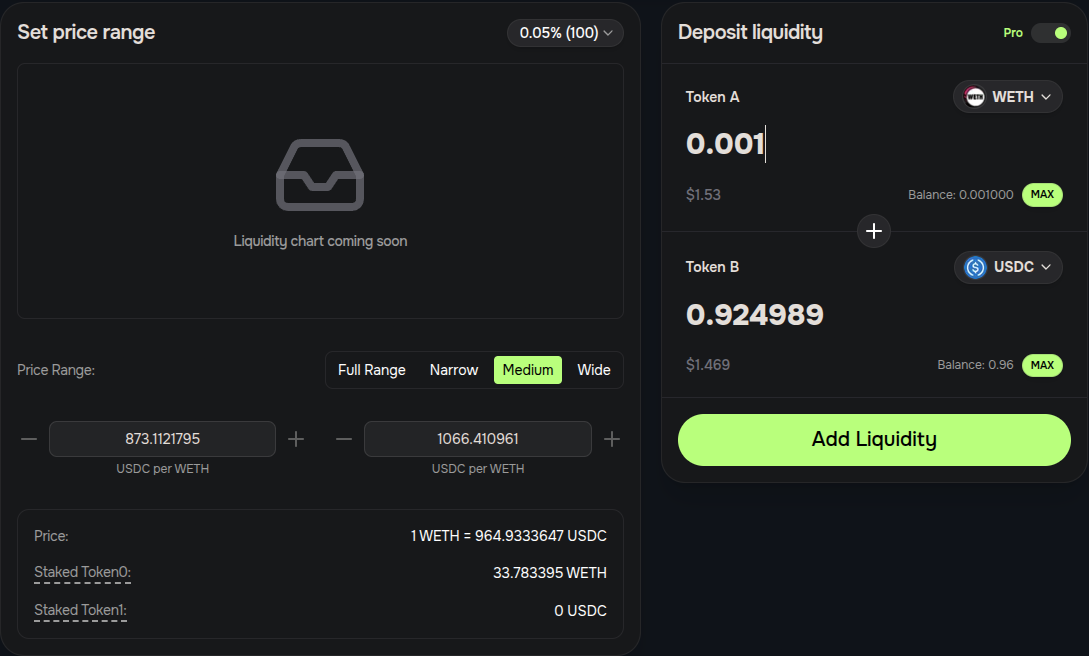1089x656 pixels.
Task: Click the plus icon between Token A and B
Action: click(874, 231)
